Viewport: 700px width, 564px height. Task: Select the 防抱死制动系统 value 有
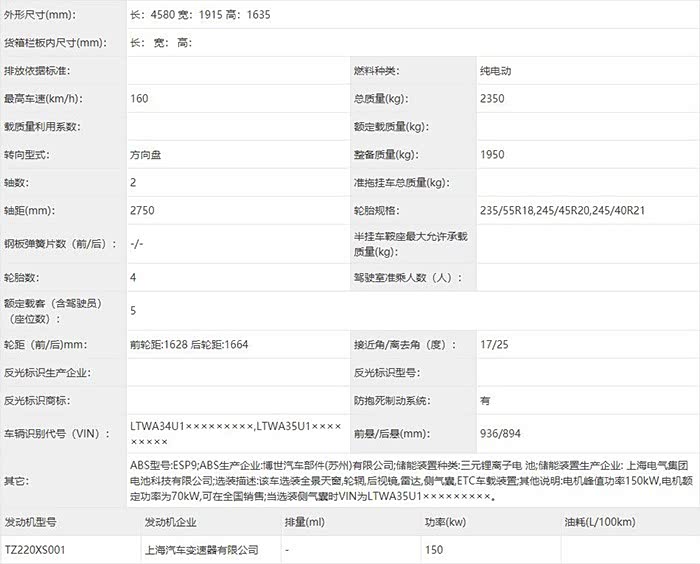point(485,400)
